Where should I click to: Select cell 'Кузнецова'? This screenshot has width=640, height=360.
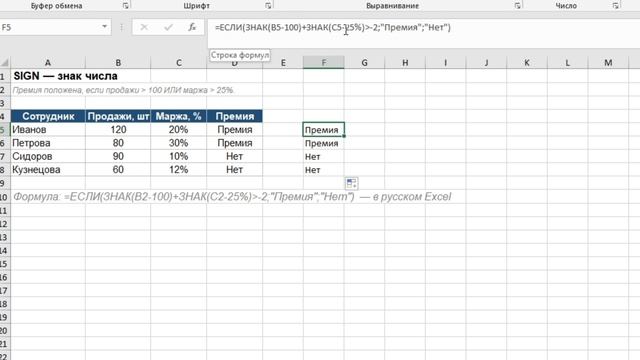click(48, 170)
